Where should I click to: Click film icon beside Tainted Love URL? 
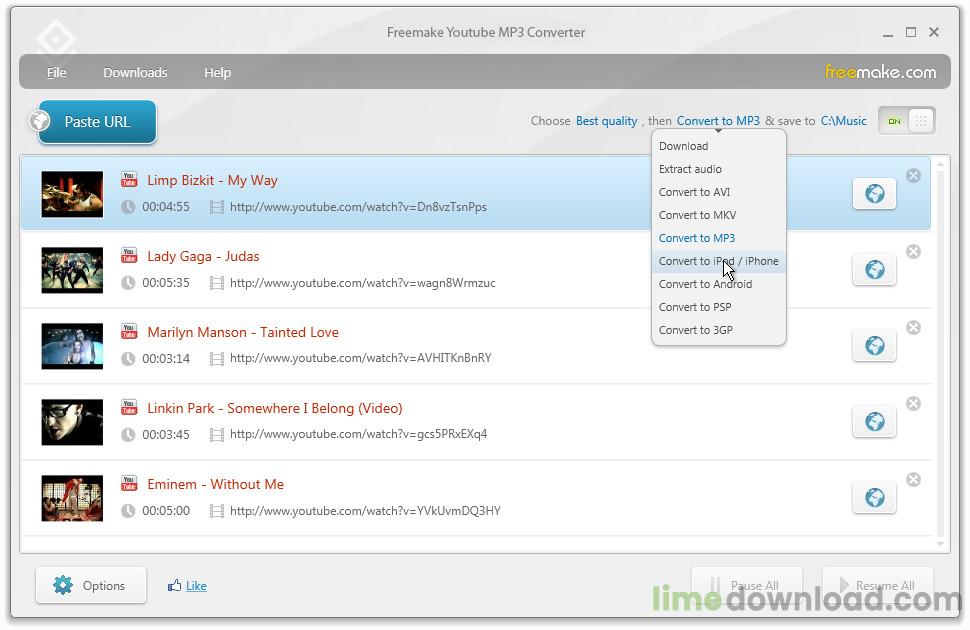pos(217,359)
